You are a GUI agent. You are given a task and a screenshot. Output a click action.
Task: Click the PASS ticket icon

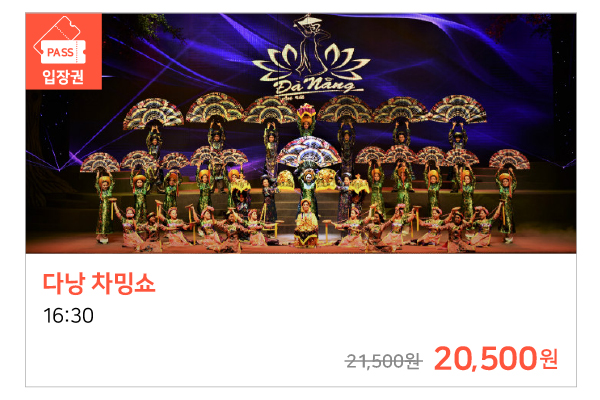point(61,41)
